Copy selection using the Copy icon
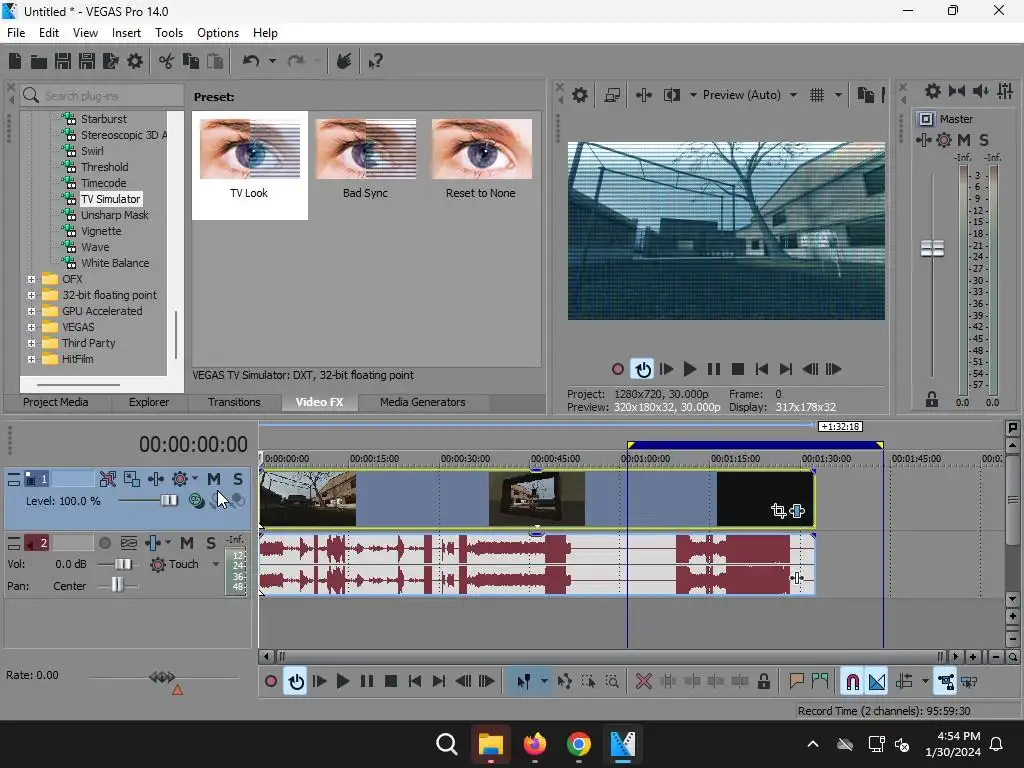The image size is (1024, 768). (x=191, y=61)
